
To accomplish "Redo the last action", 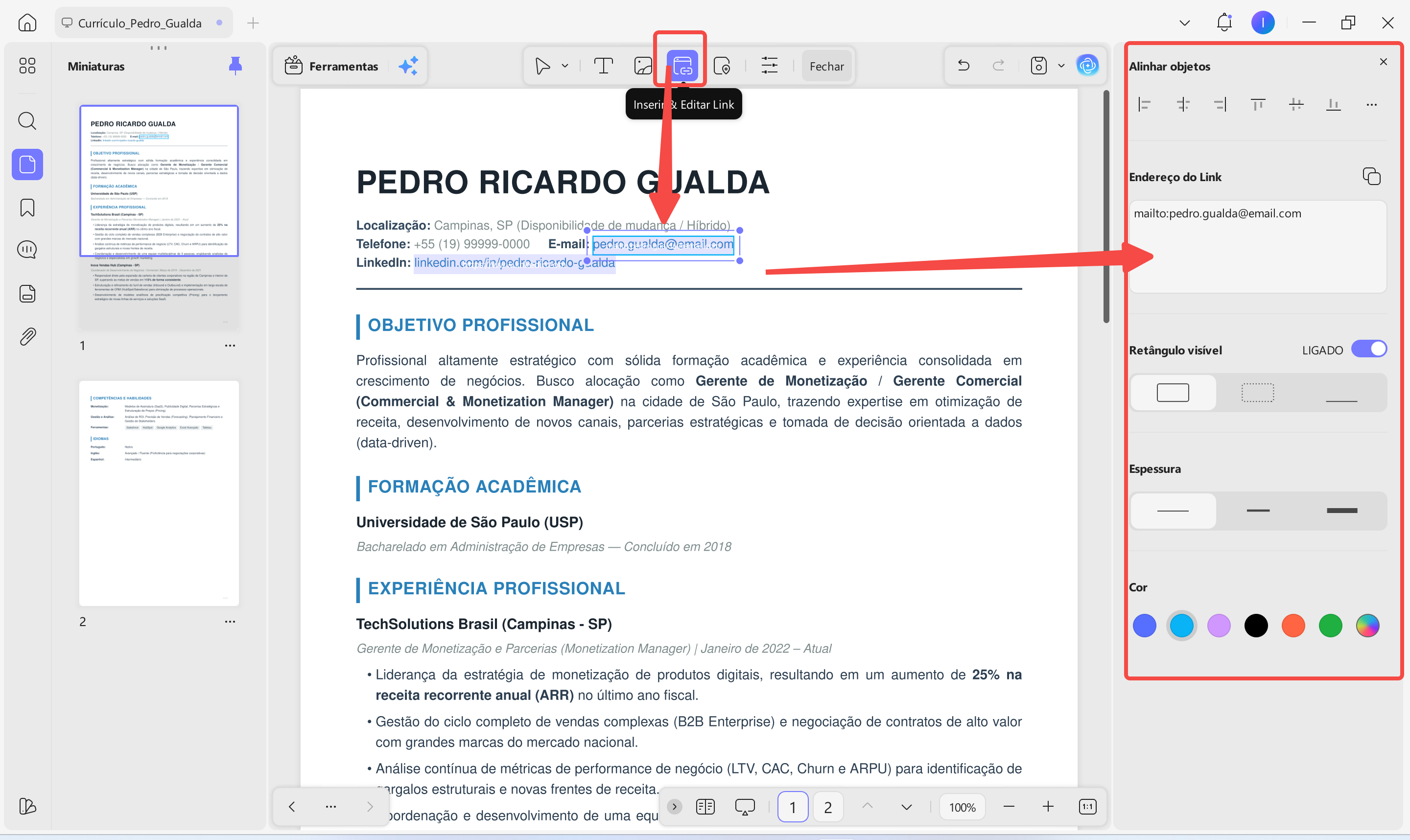I will tap(998, 66).
